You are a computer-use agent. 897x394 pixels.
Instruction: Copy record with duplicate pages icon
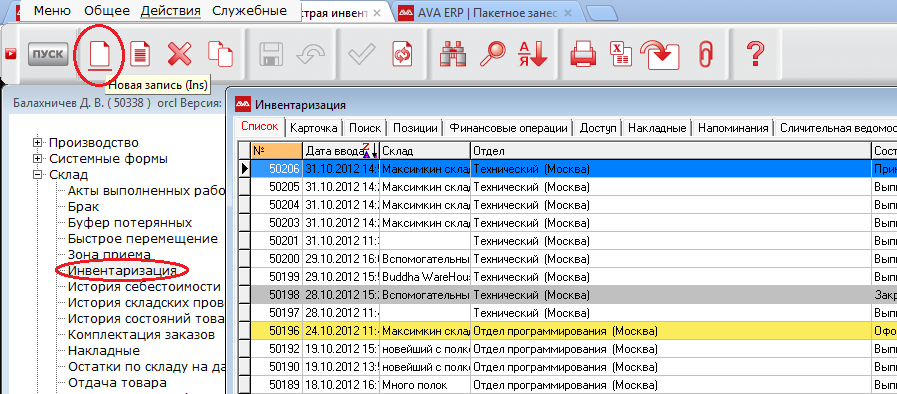(220, 54)
